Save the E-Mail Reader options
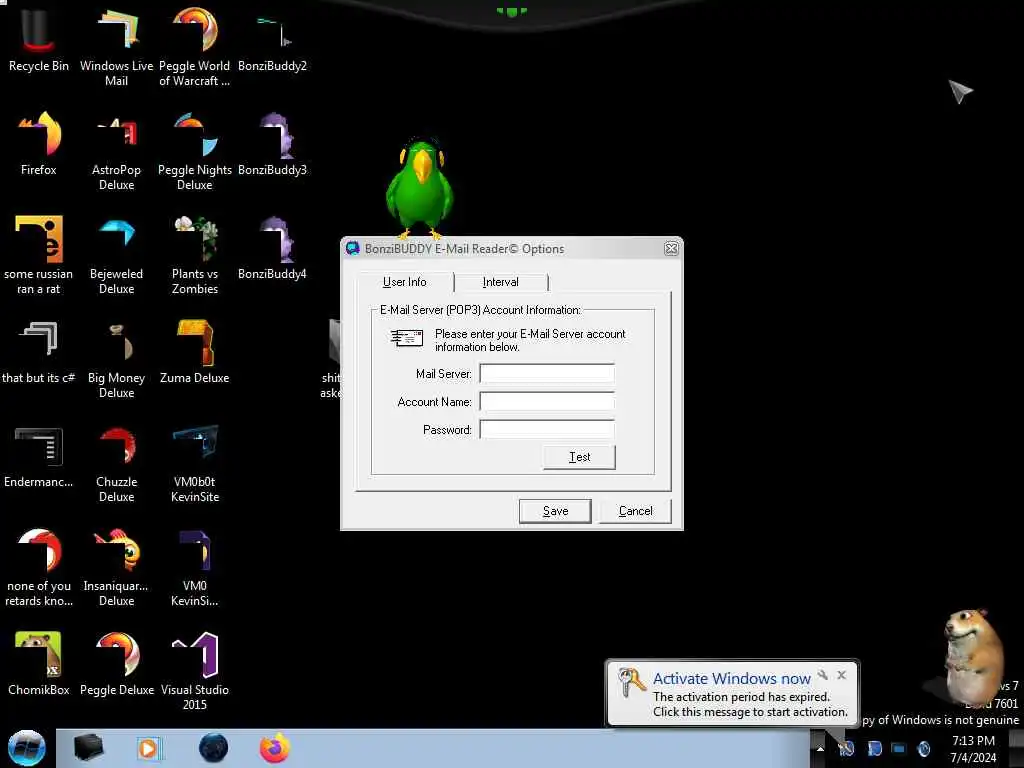The height and width of the screenshot is (768, 1024). click(x=555, y=511)
